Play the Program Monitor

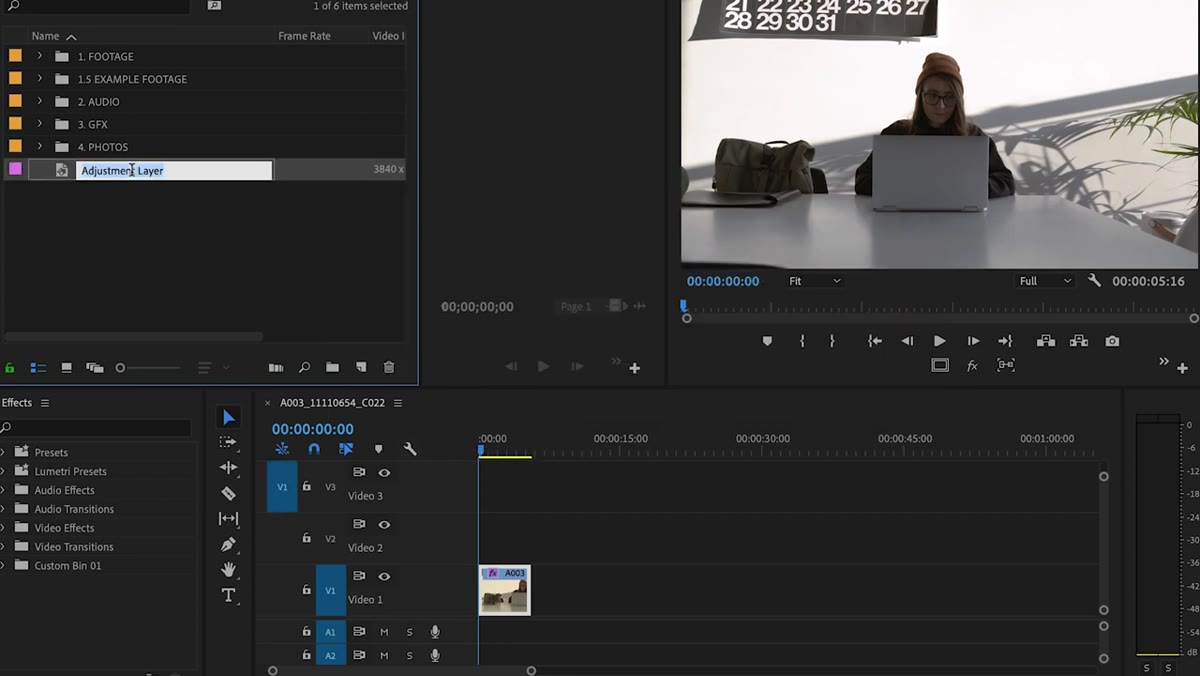point(940,341)
